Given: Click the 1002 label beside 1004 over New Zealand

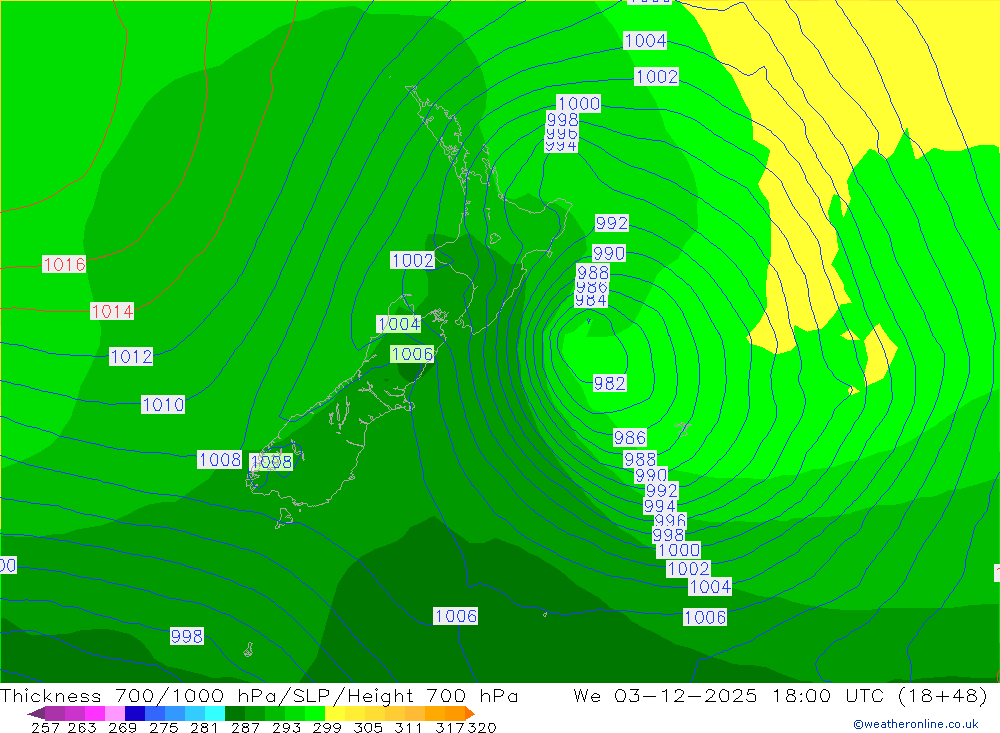Looking at the screenshot, I should 413,260.
